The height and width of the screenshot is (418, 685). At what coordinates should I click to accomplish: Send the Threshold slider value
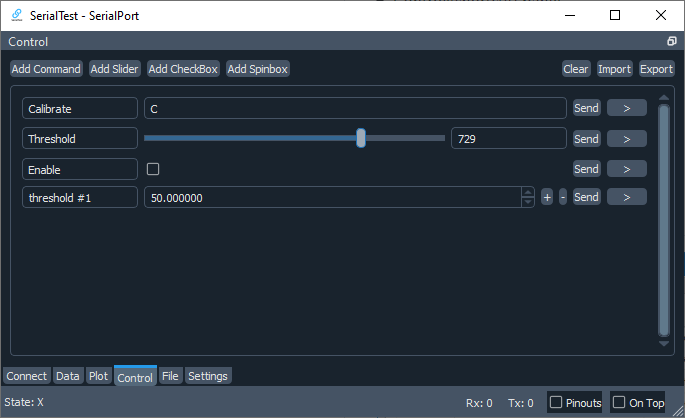point(586,139)
